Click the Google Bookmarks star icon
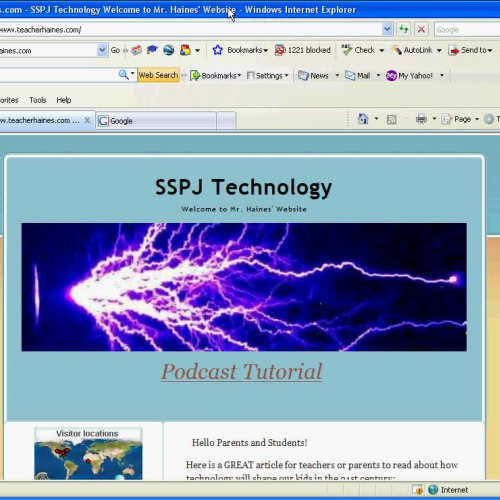This screenshot has height=500, width=500. click(x=218, y=50)
